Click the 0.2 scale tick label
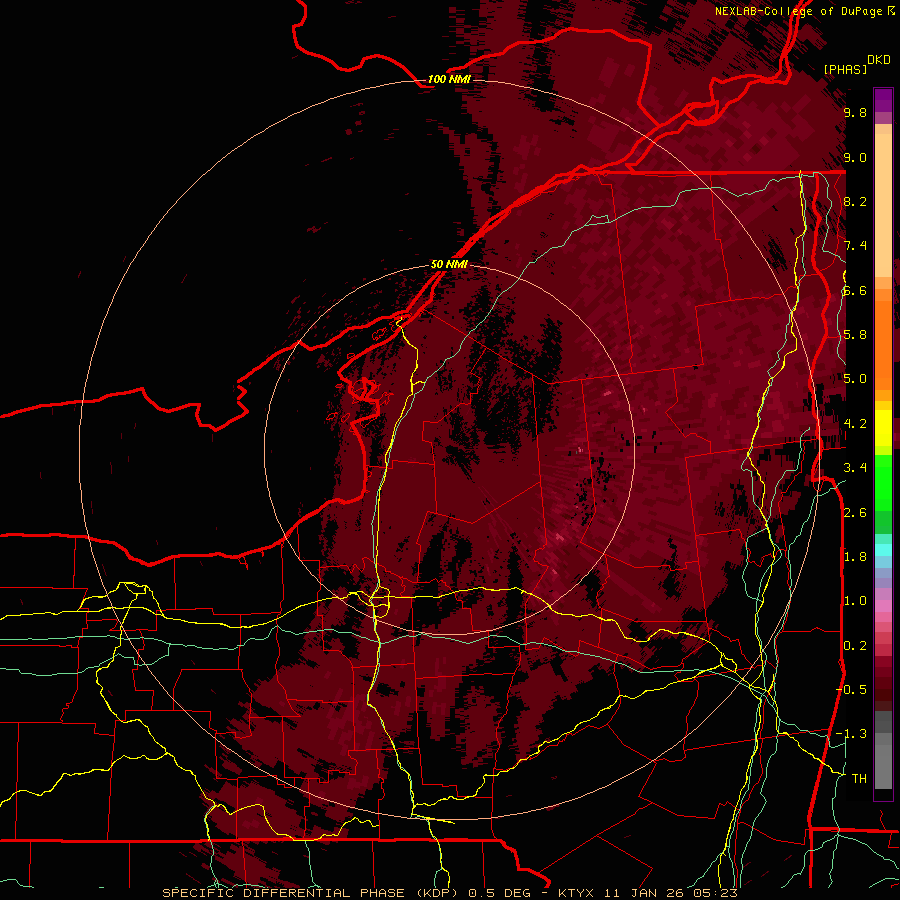900x900 pixels. (x=855, y=646)
